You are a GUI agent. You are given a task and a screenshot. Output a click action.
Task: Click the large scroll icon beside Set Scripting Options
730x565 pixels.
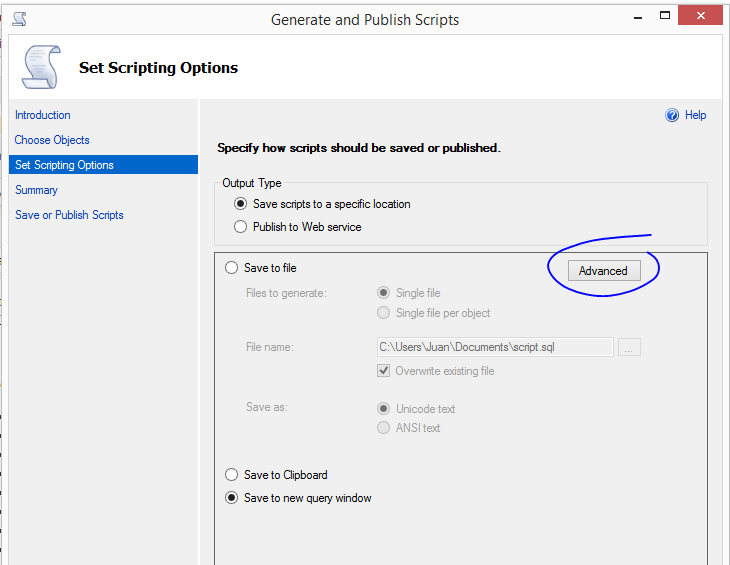[x=41, y=67]
